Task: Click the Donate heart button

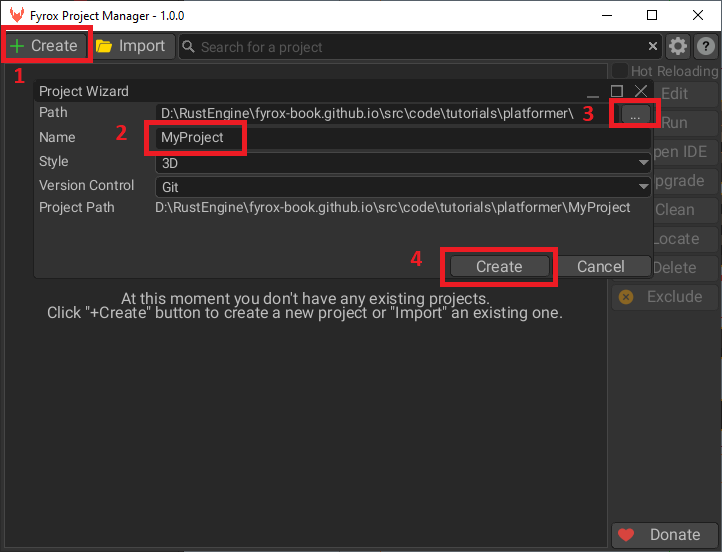Action: coord(664,534)
